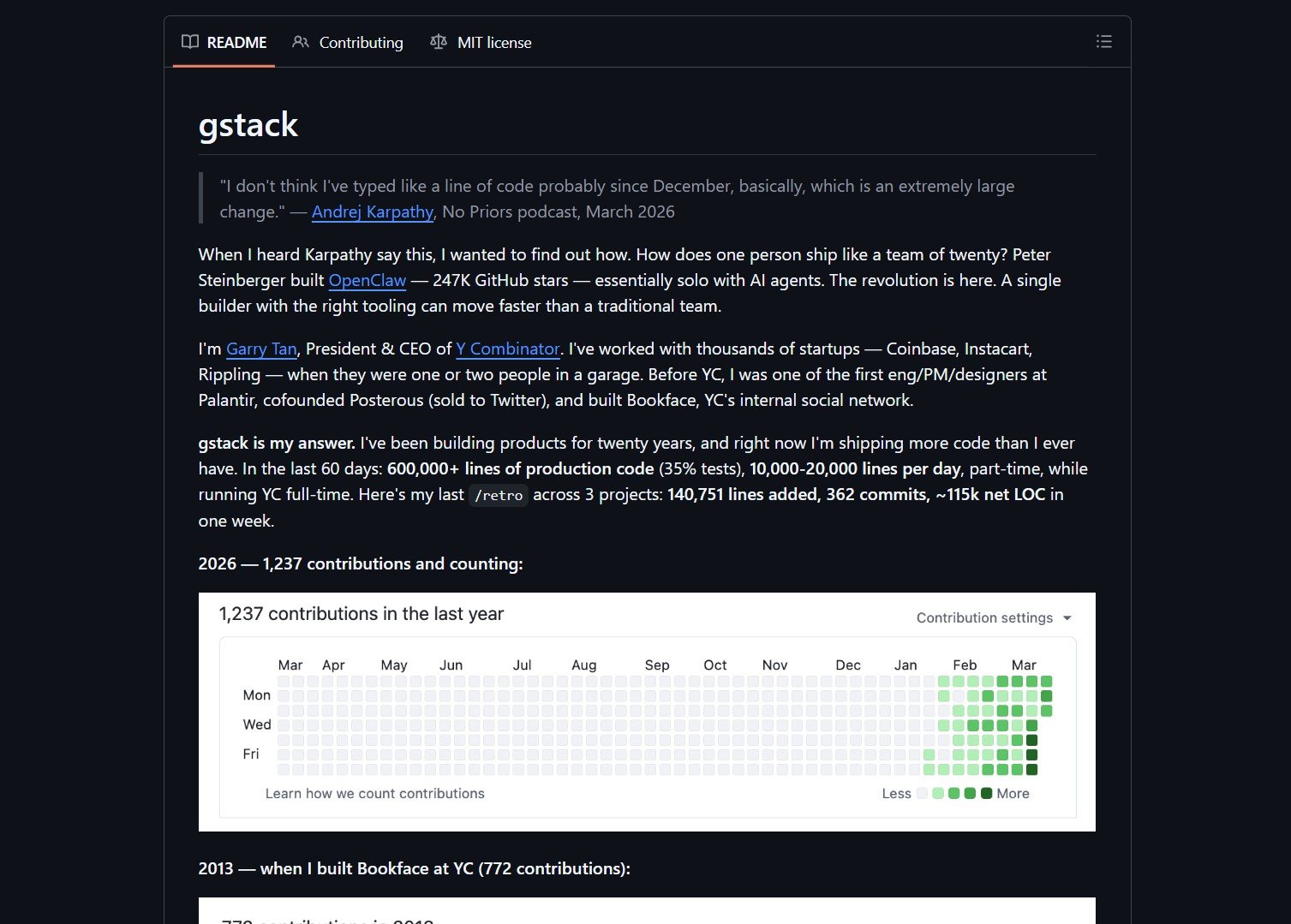The height and width of the screenshot is (924, 1291).
Task: Click the MIT license scales icon
Action: 439,41
